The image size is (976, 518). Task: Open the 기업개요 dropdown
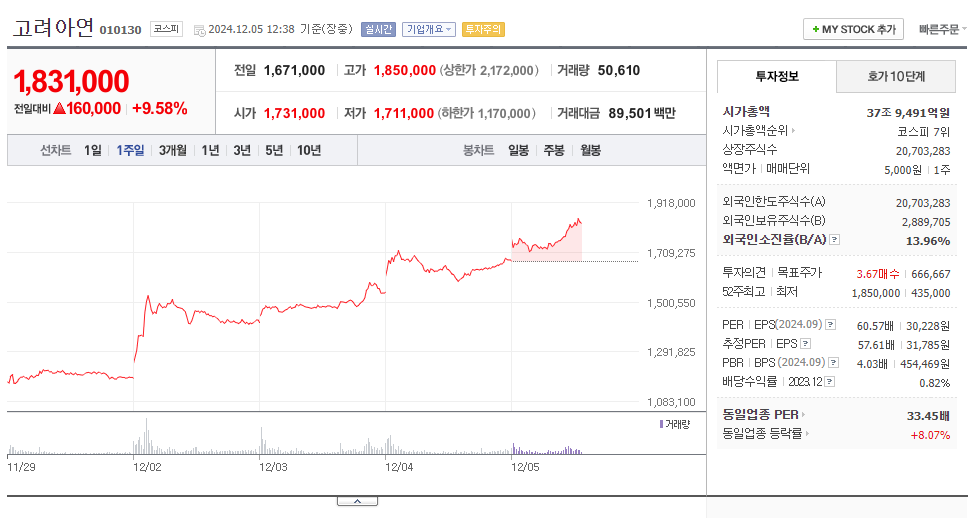tap(428, 29)
